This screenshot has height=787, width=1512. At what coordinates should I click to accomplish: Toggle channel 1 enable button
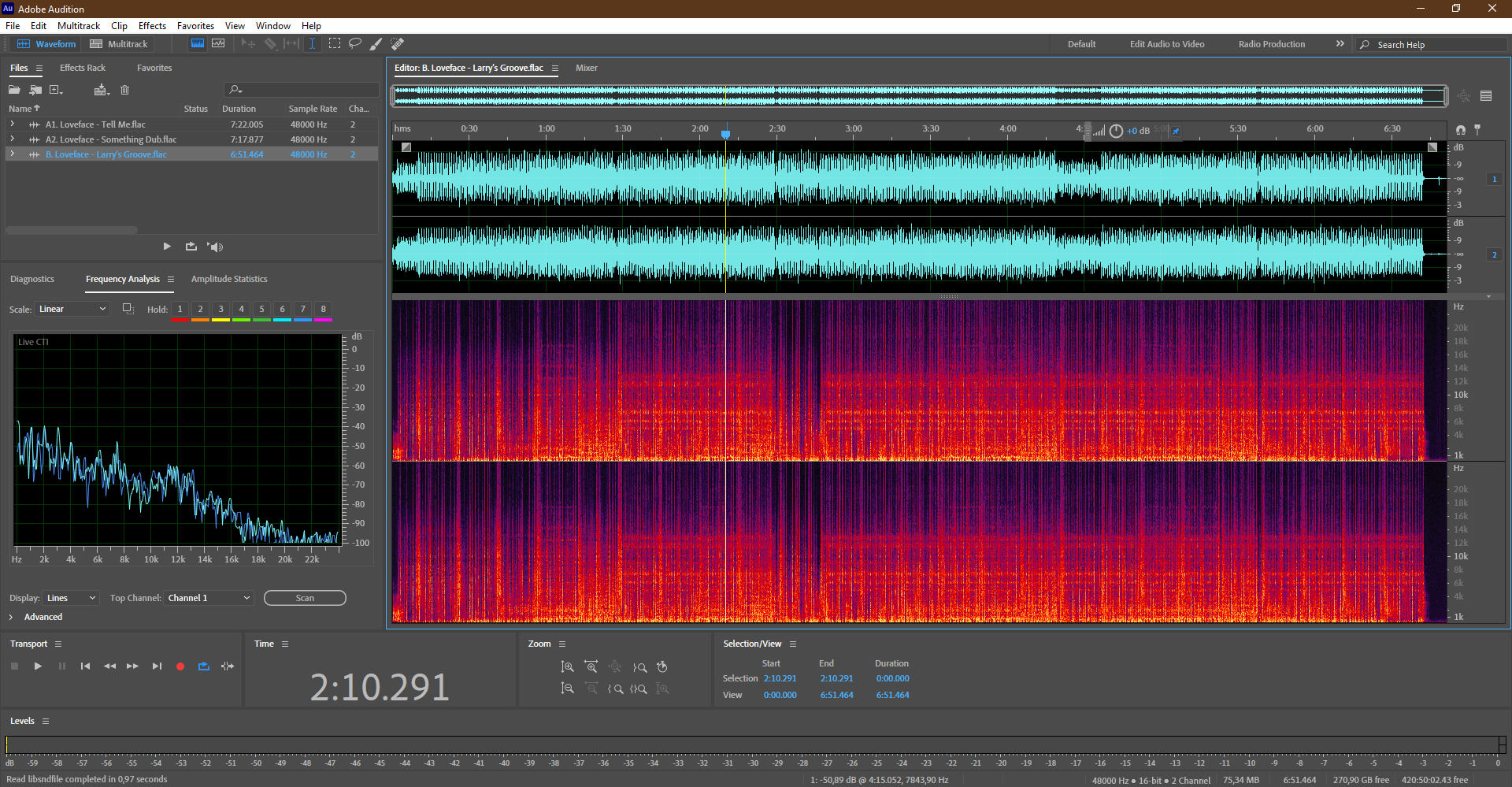1494,179
